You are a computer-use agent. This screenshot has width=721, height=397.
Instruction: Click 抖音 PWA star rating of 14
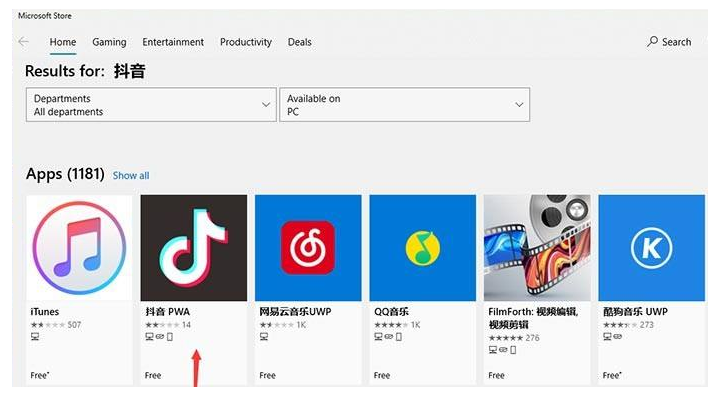tap(168, 325)
